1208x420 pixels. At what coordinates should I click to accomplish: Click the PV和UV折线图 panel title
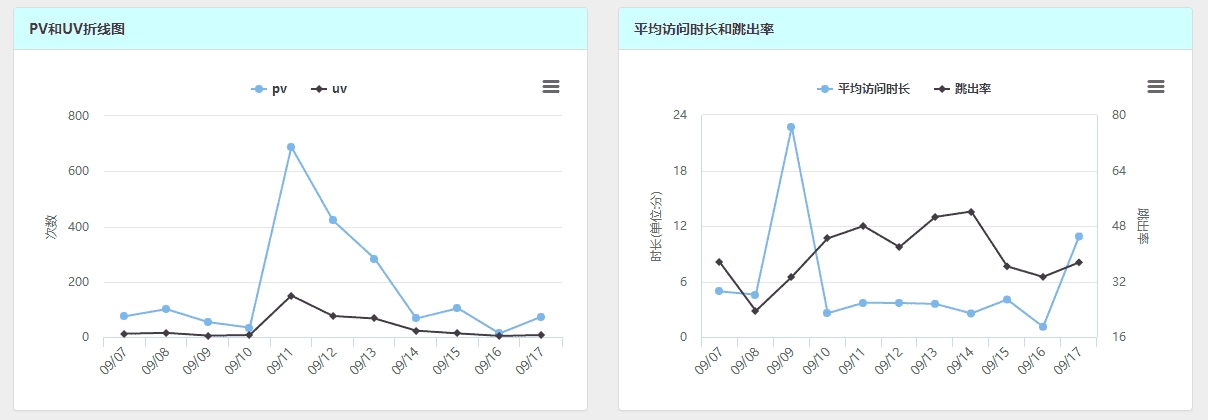77,29
